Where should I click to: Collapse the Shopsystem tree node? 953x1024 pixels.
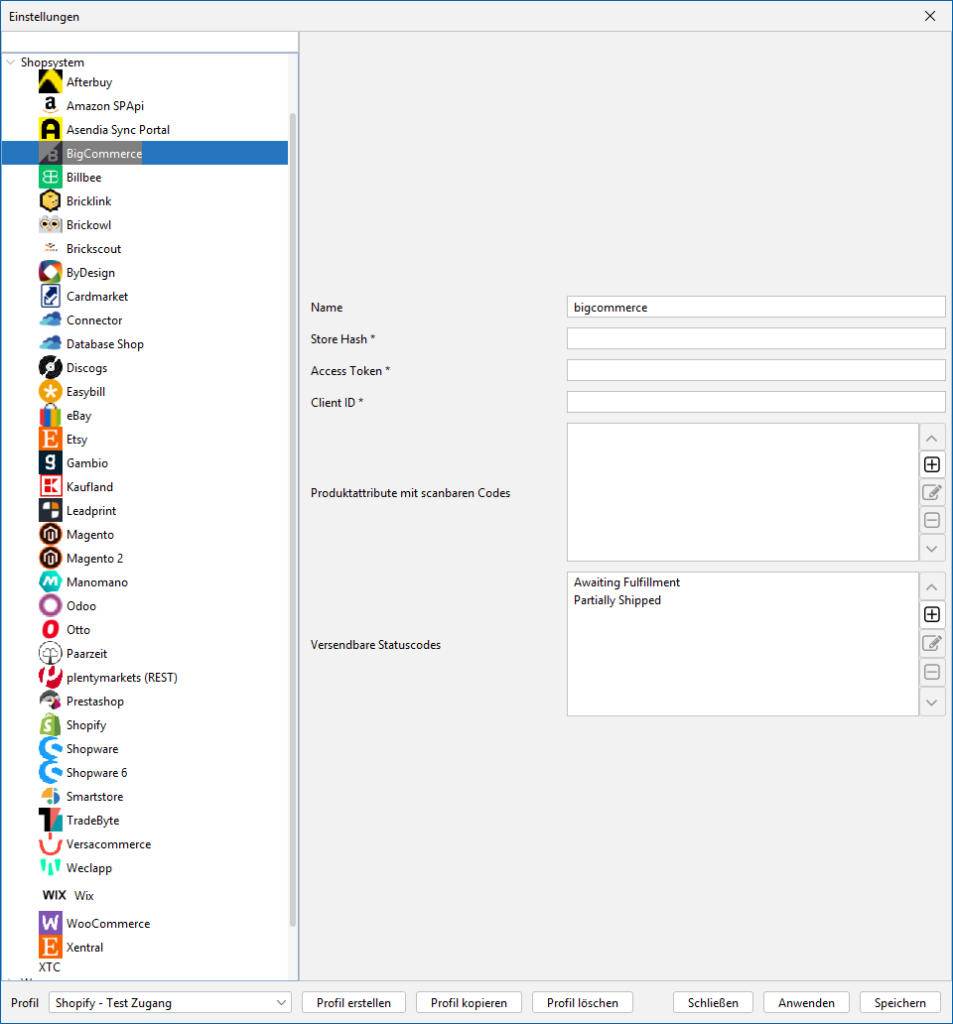click(11, 62)
